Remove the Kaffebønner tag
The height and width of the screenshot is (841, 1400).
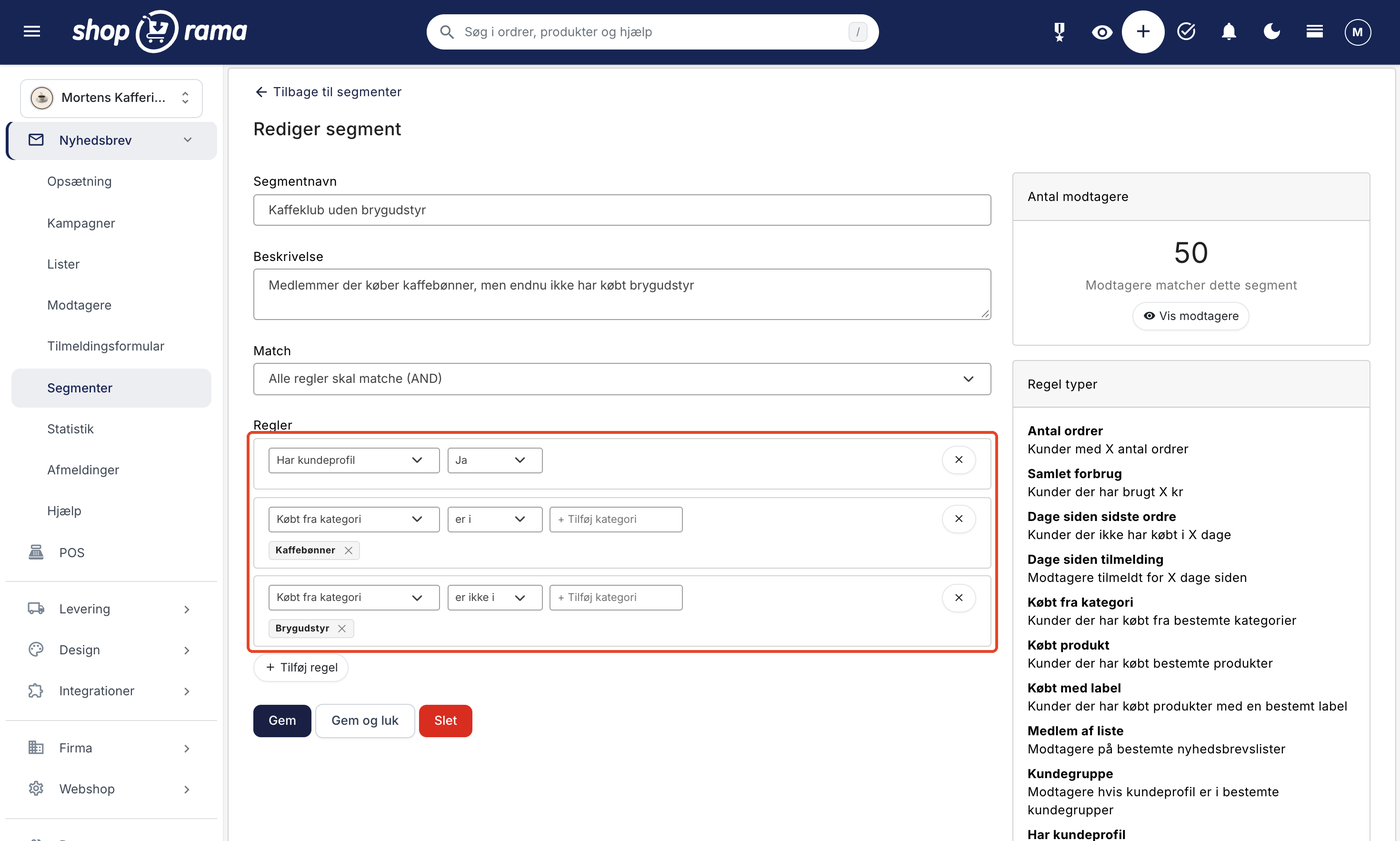348,550
